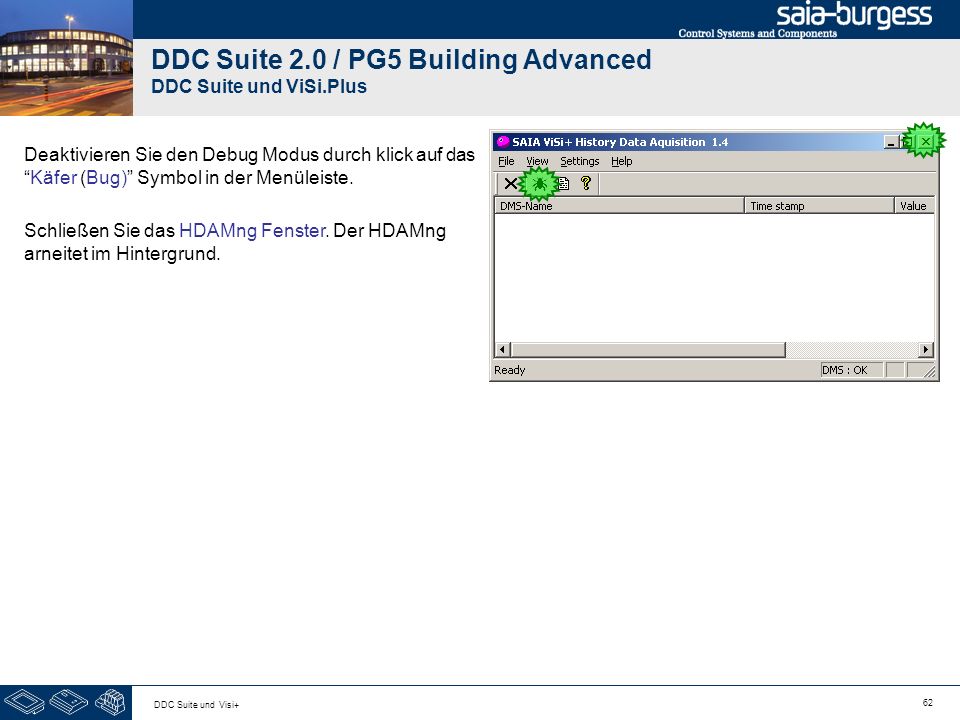This screenshot has width=960, height=720.
Task: Click the window resize grip in the status bar
Action: pos(929,371)
